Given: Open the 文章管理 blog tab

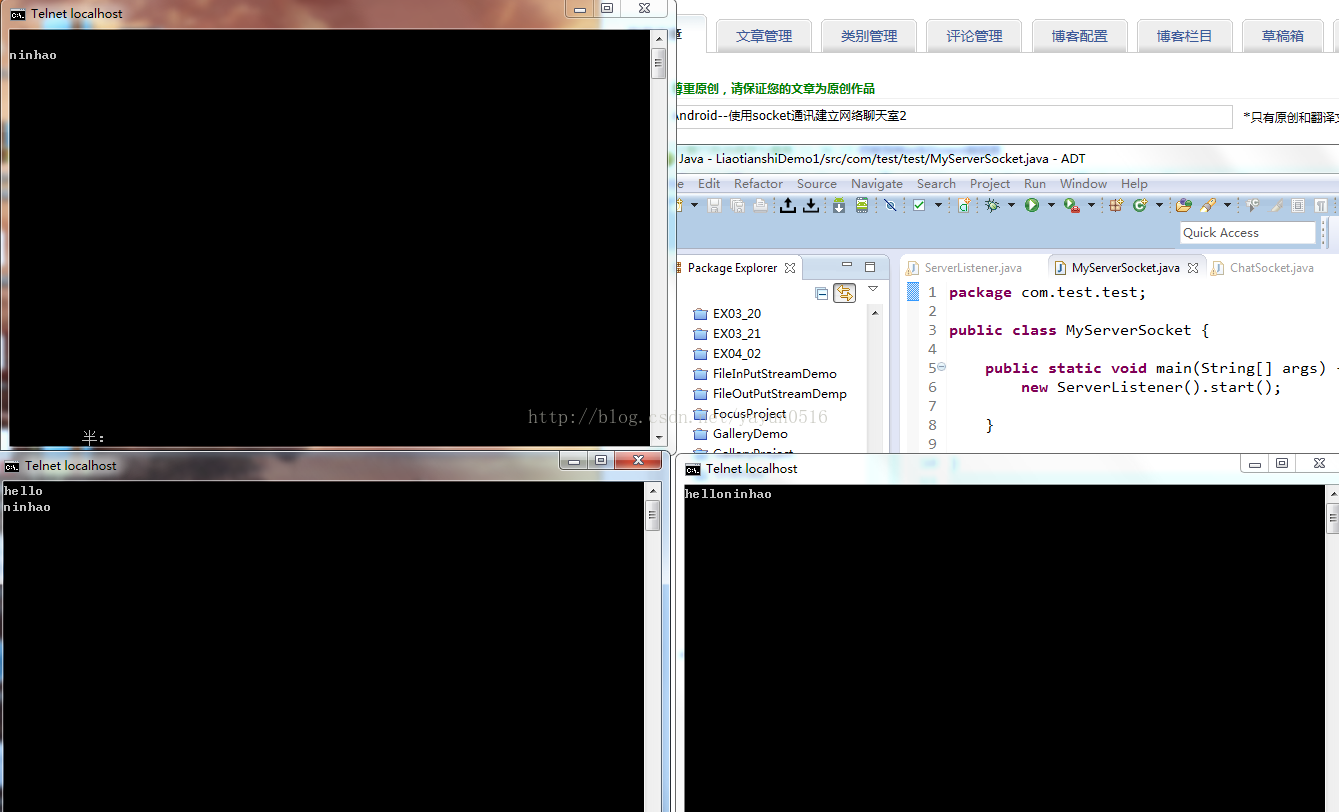Looking at the screenshot, I should click(x=764, y=36).
